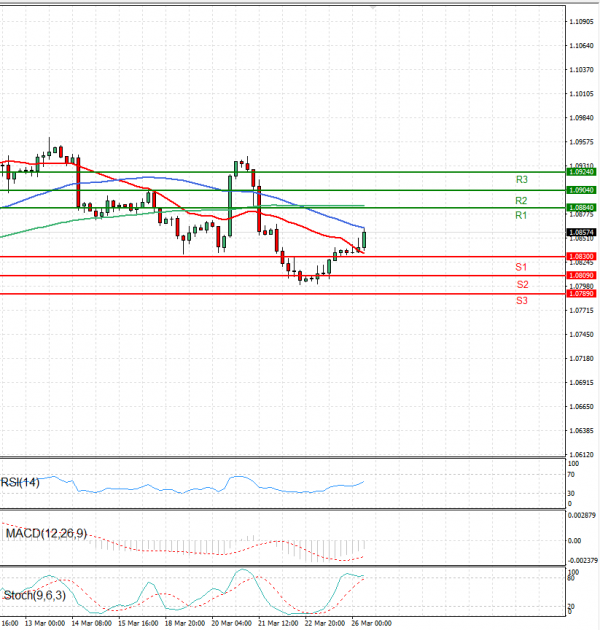
Task: Click the 1.10370 price axis value
Action: coord(582,70)
